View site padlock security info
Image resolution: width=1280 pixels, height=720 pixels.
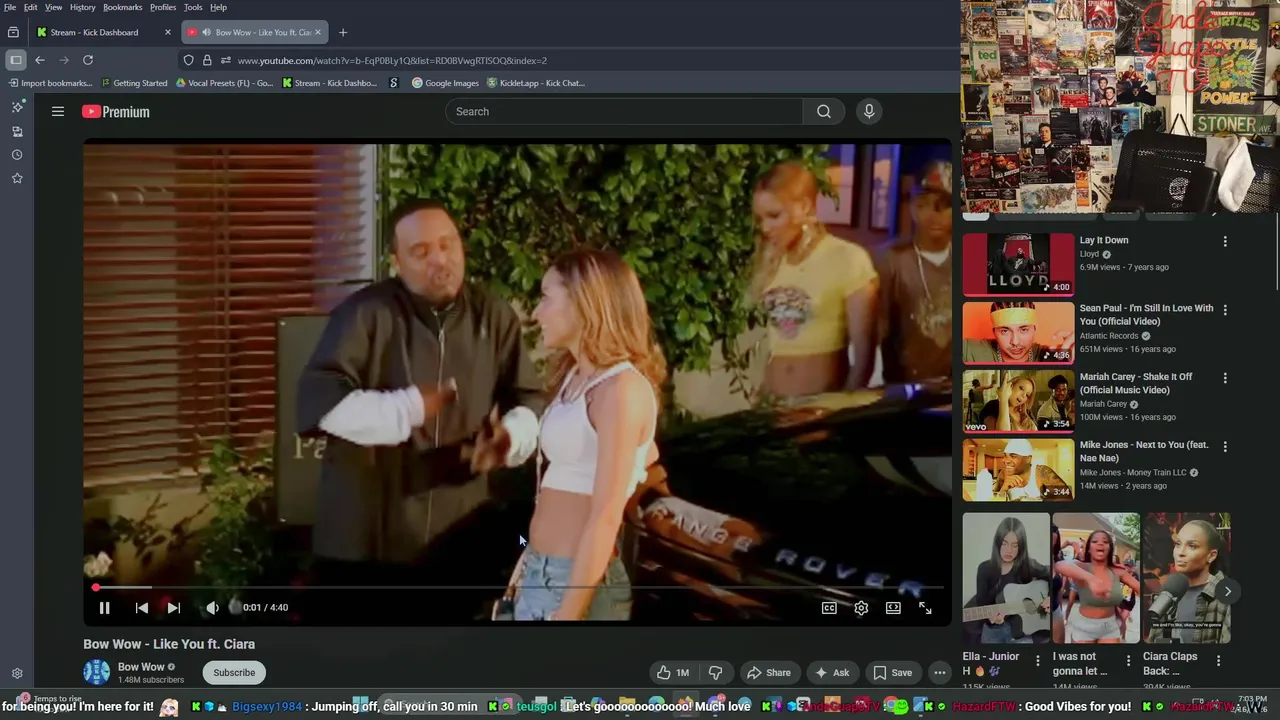tap(207, 61)
